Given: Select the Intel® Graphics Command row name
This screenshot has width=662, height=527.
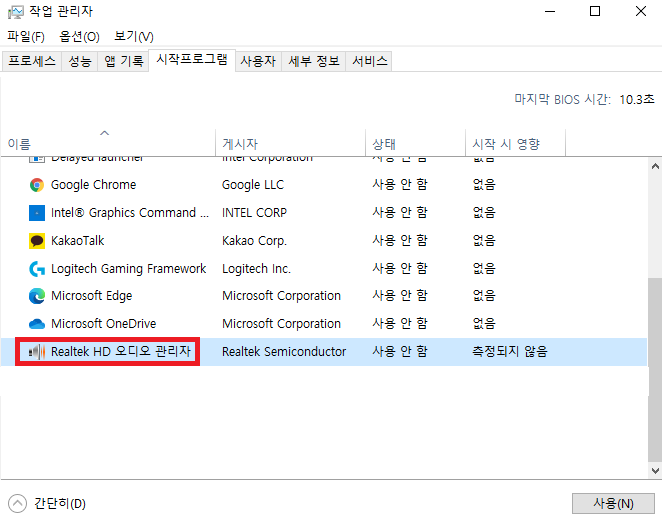Looking at the screenshot, I should click(130, 213).
